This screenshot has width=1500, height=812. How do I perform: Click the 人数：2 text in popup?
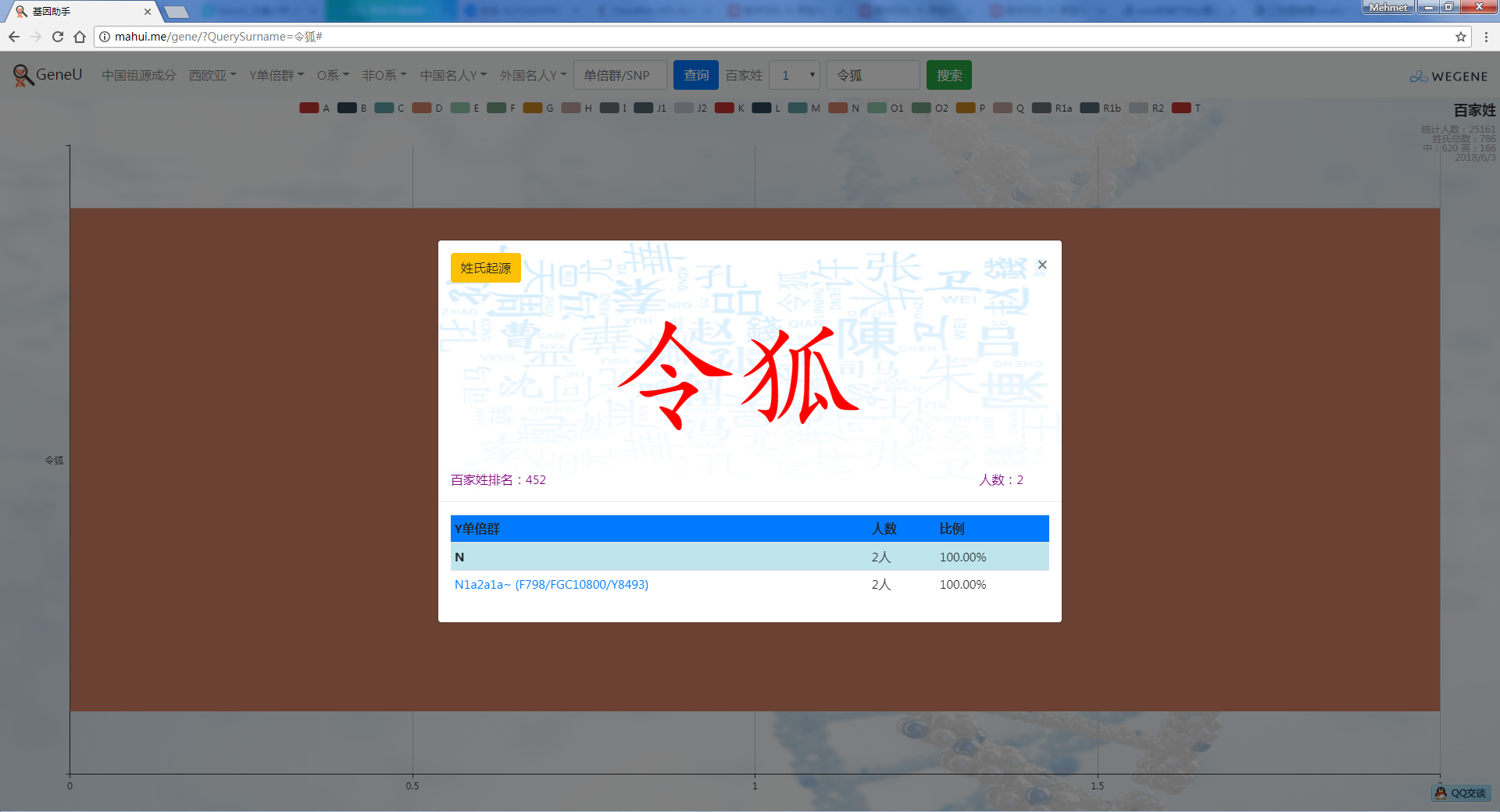pos(1002,479)
